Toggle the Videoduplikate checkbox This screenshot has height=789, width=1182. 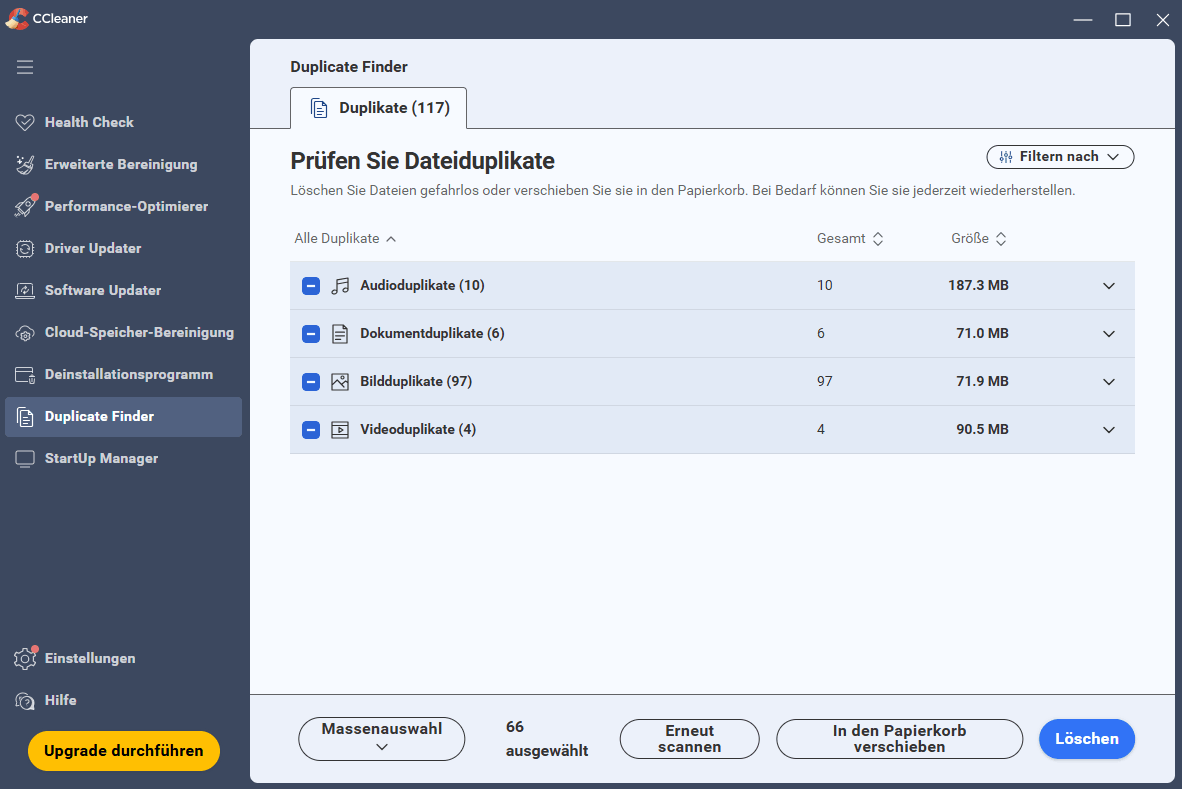311,430
